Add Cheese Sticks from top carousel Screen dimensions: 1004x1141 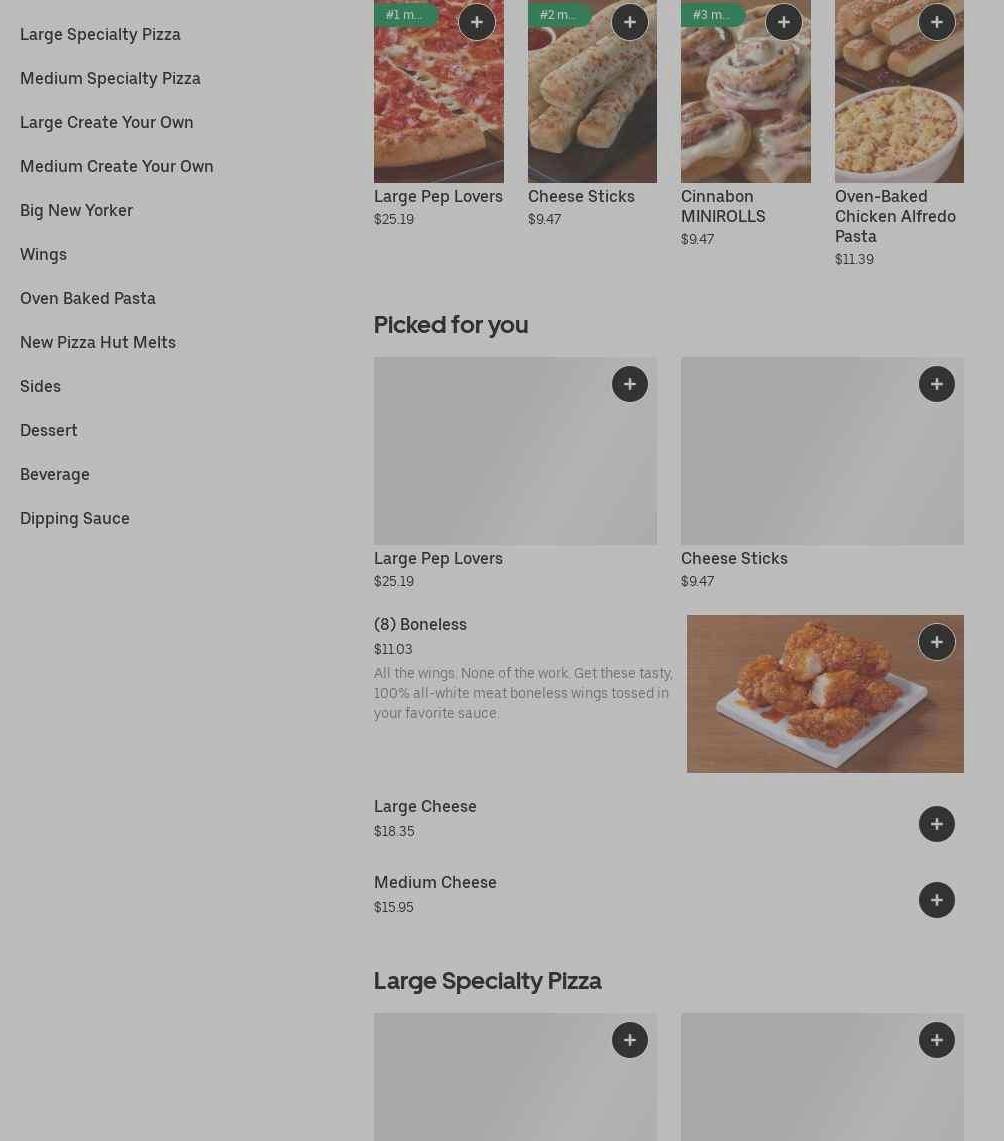click(x=629, y=22)
